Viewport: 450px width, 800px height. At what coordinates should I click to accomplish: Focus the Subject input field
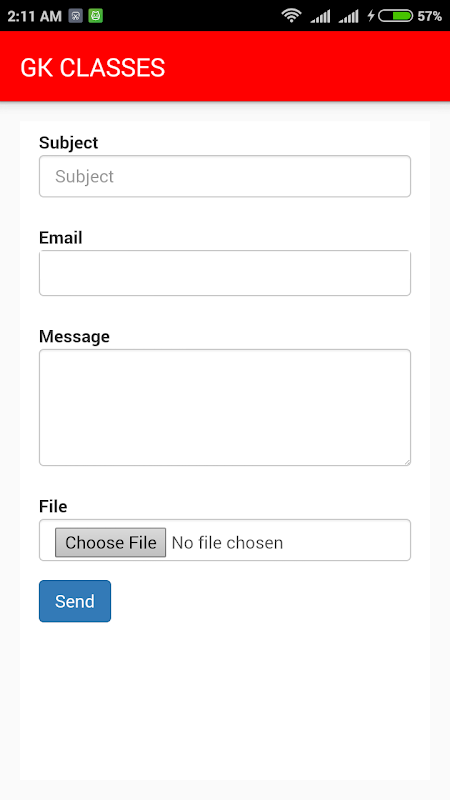point(225,176)
